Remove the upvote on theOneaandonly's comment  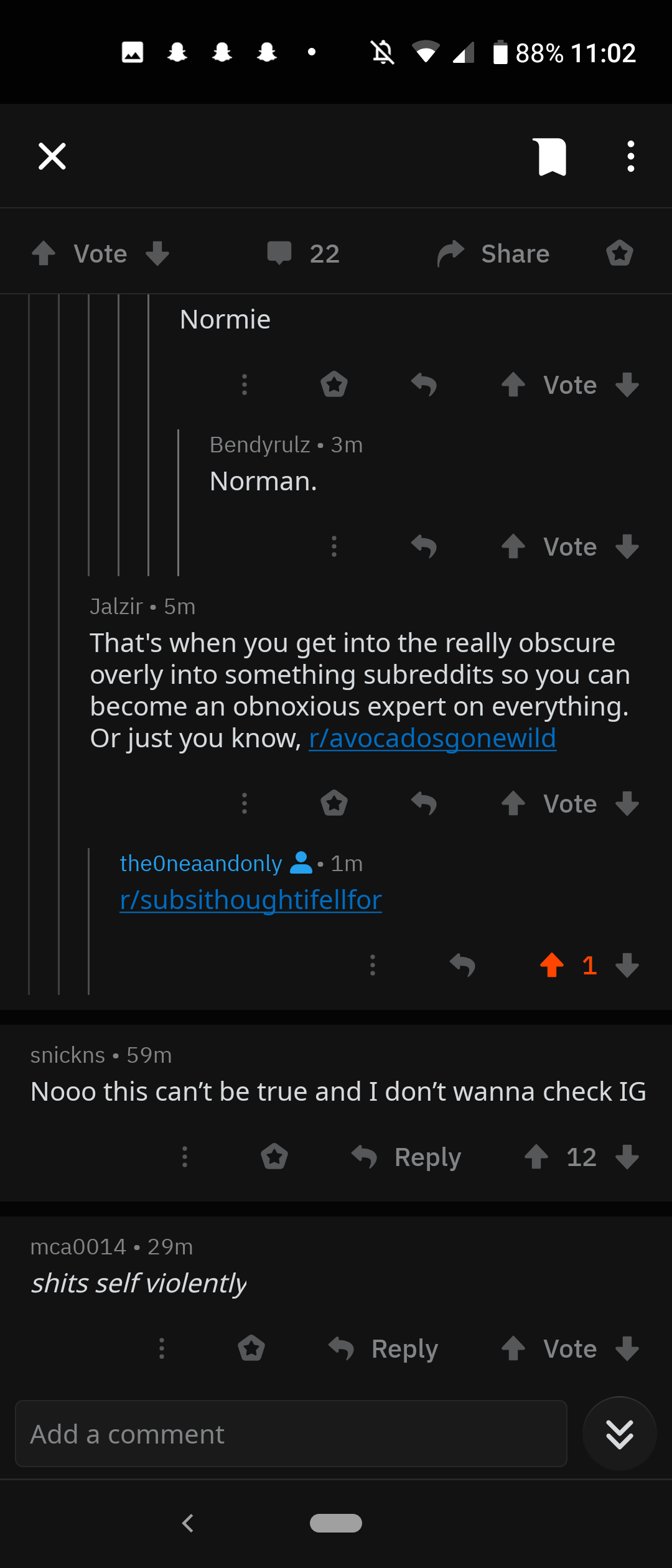[553, 965]
